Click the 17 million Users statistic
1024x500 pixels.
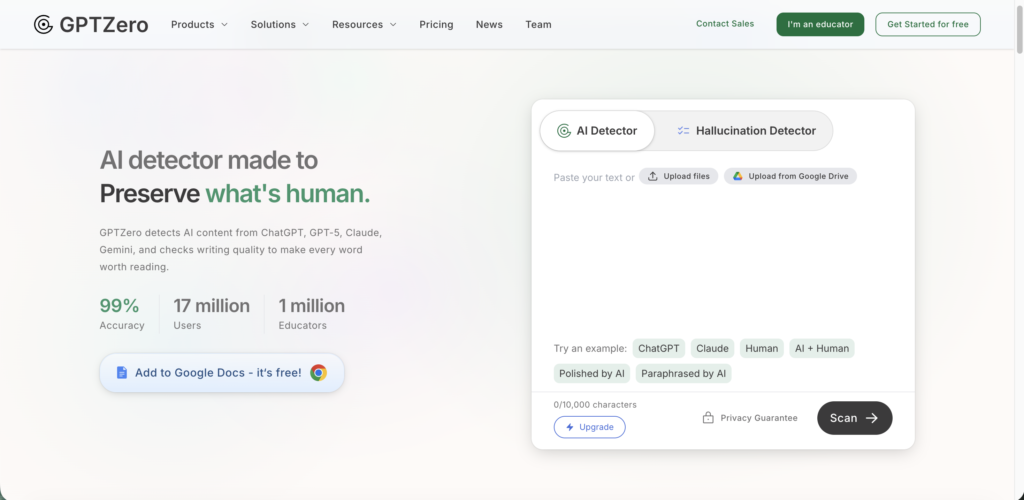[x=212, y=314]
